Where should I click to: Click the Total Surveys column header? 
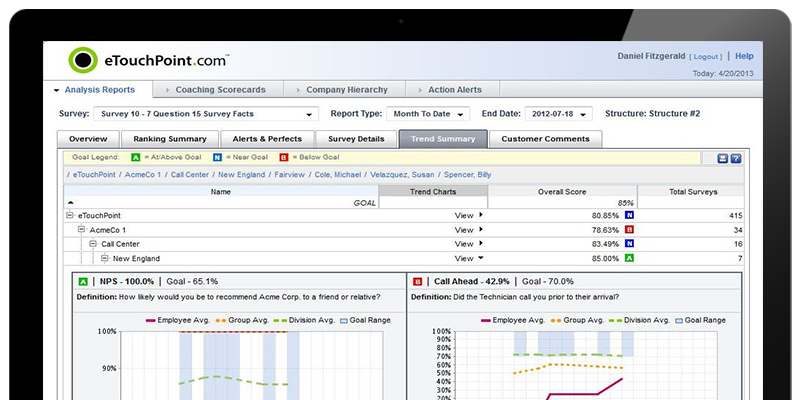point(693,192)
